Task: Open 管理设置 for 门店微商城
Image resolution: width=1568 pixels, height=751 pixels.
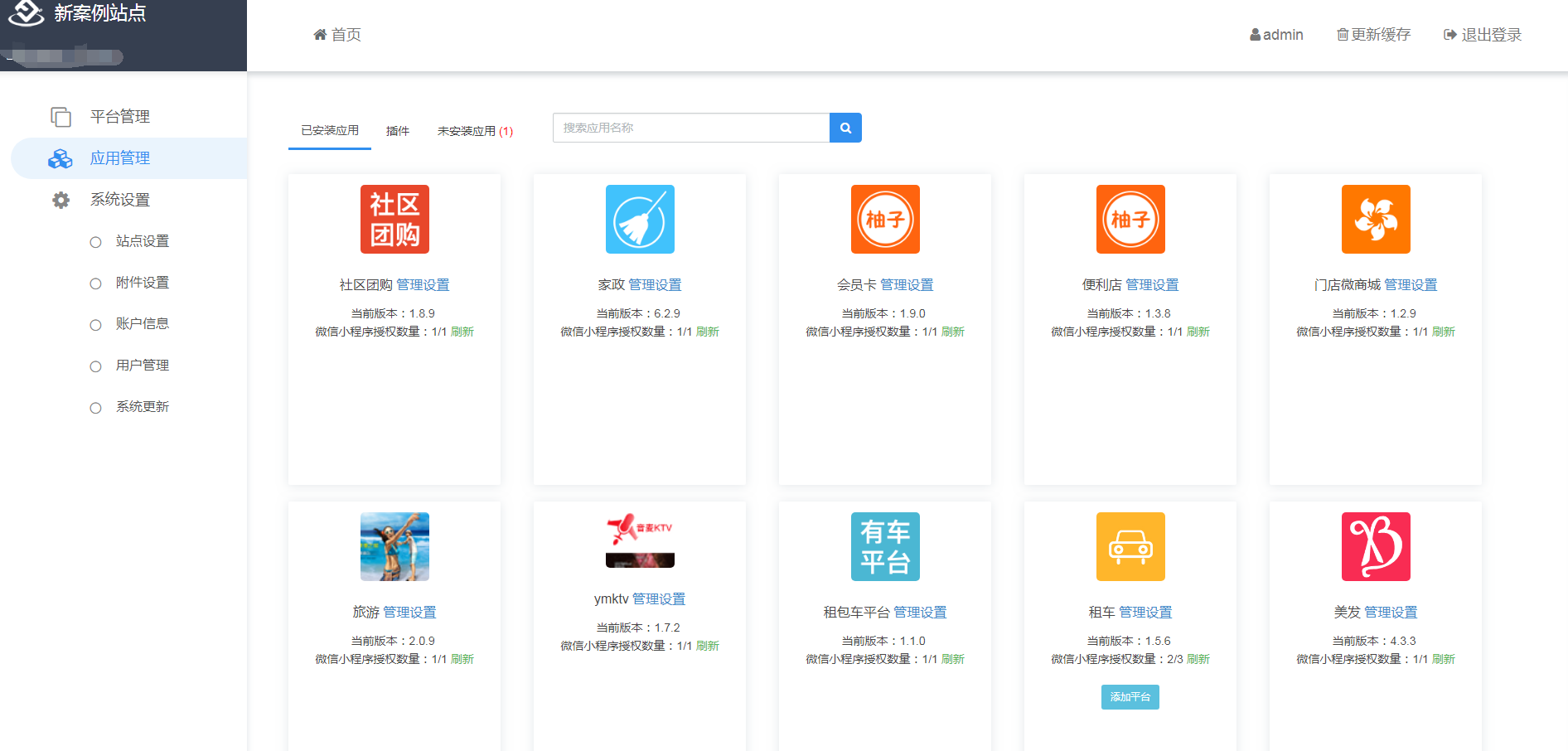Action: coord(1411,285)
